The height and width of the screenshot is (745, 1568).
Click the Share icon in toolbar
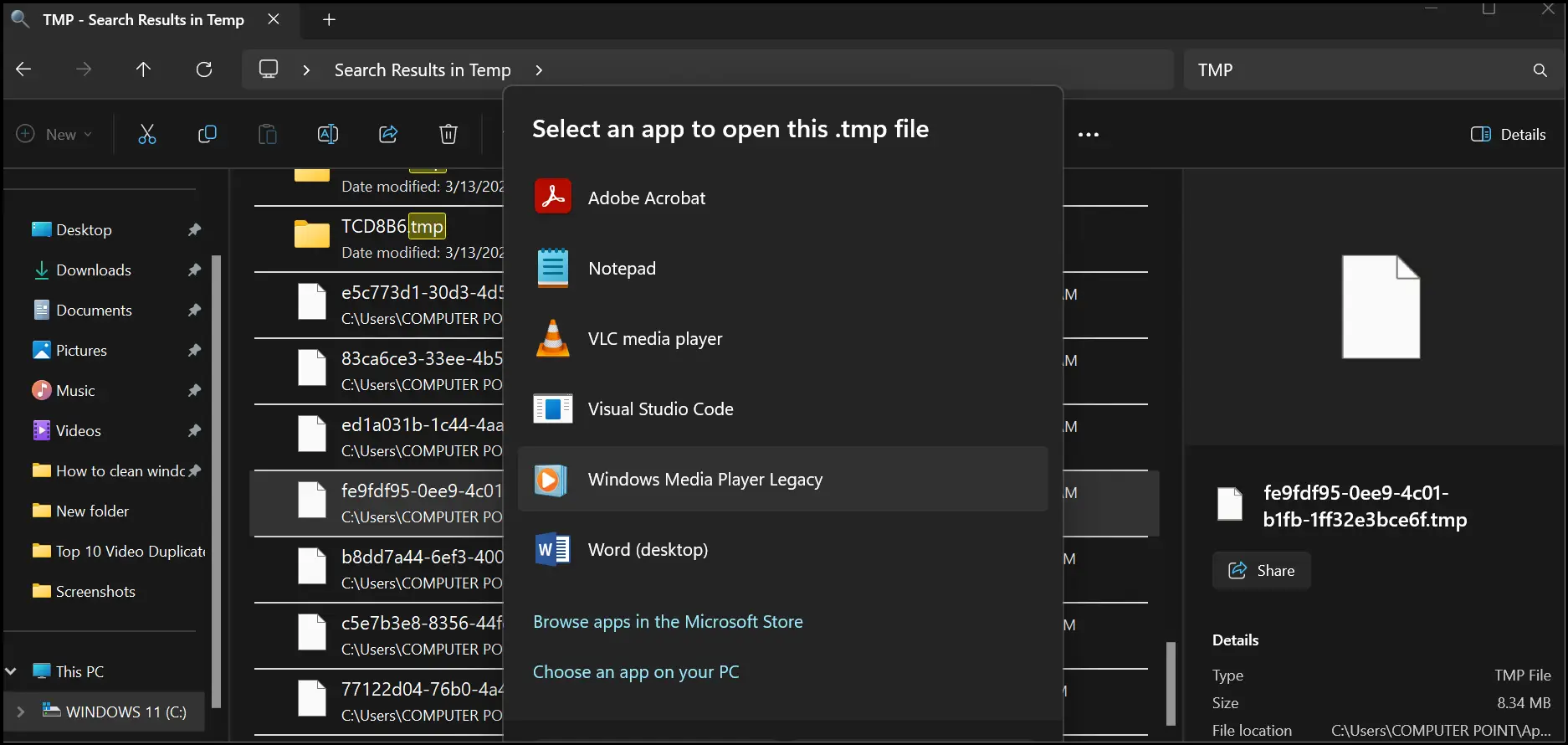click(x=388, y=134)
